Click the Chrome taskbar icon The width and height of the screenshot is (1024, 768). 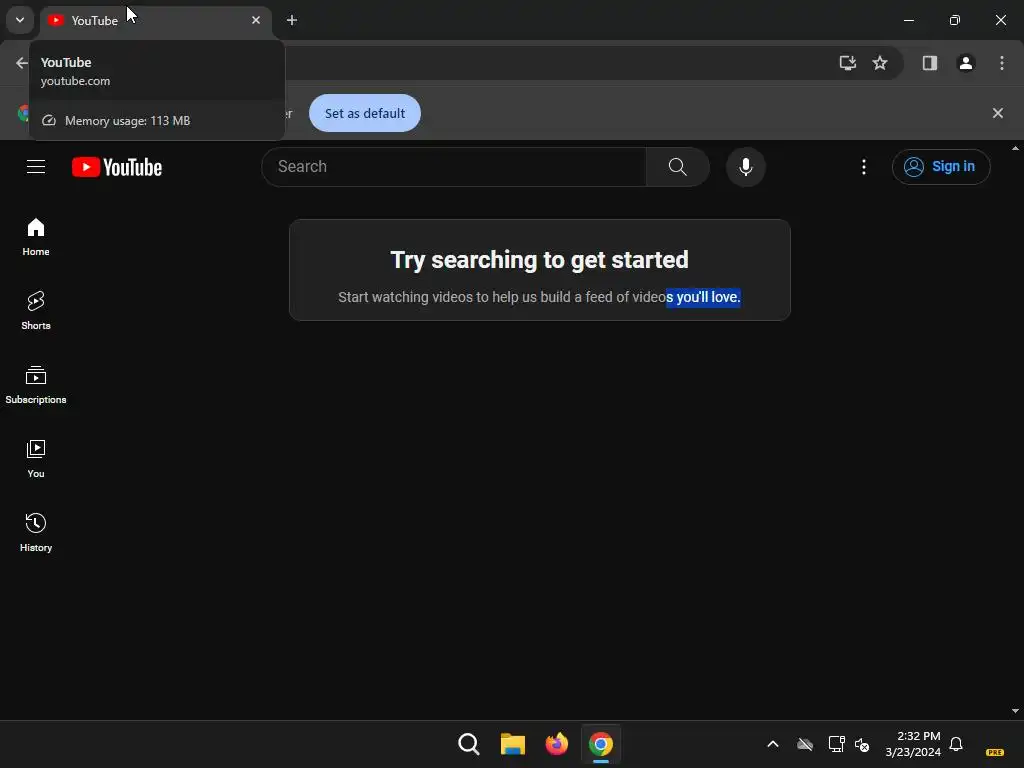[601, 744]
